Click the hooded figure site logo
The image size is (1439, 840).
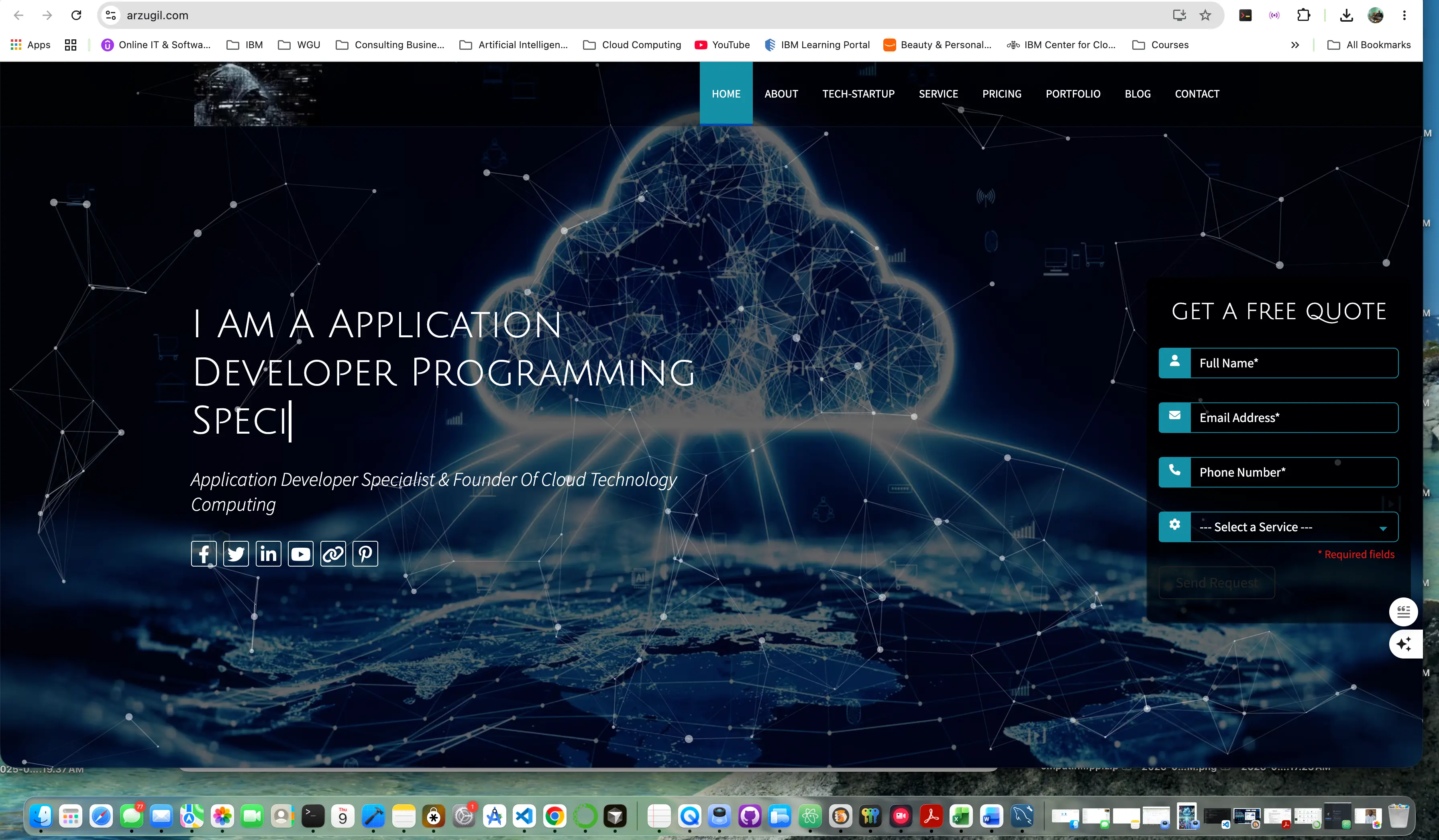click(258, 94)
